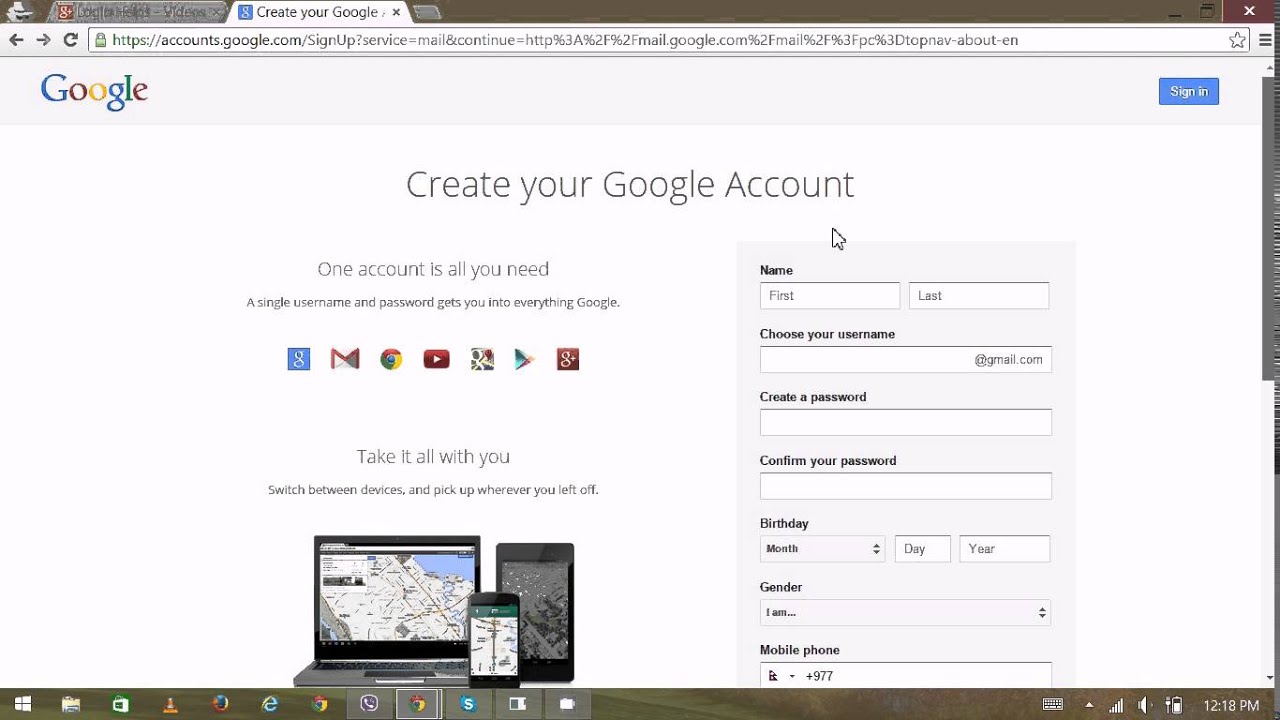Image resolution: width=1280 pixels, height=720 pixels.
Task: Click the 'Choose your username' label
Action: point(827,334)
